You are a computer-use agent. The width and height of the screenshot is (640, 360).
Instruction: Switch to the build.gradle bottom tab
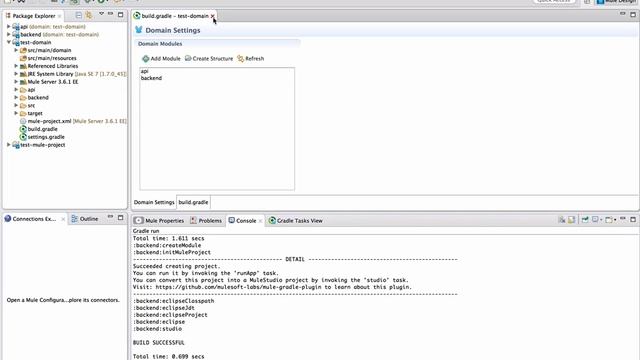193,202
